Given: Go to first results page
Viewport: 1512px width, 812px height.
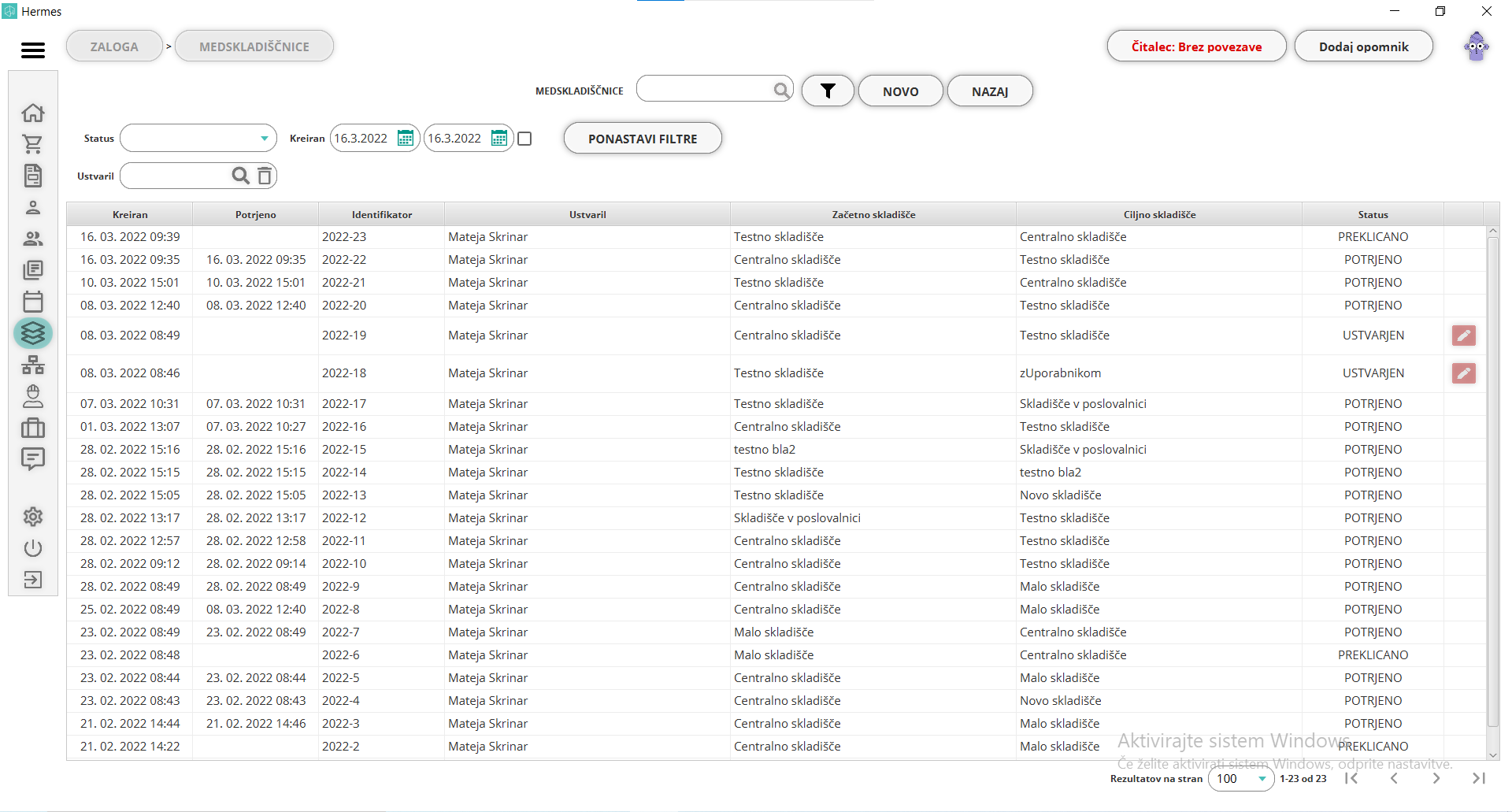Looking at the screenshot, I should pyautogui.click(x=1351, y=778).
